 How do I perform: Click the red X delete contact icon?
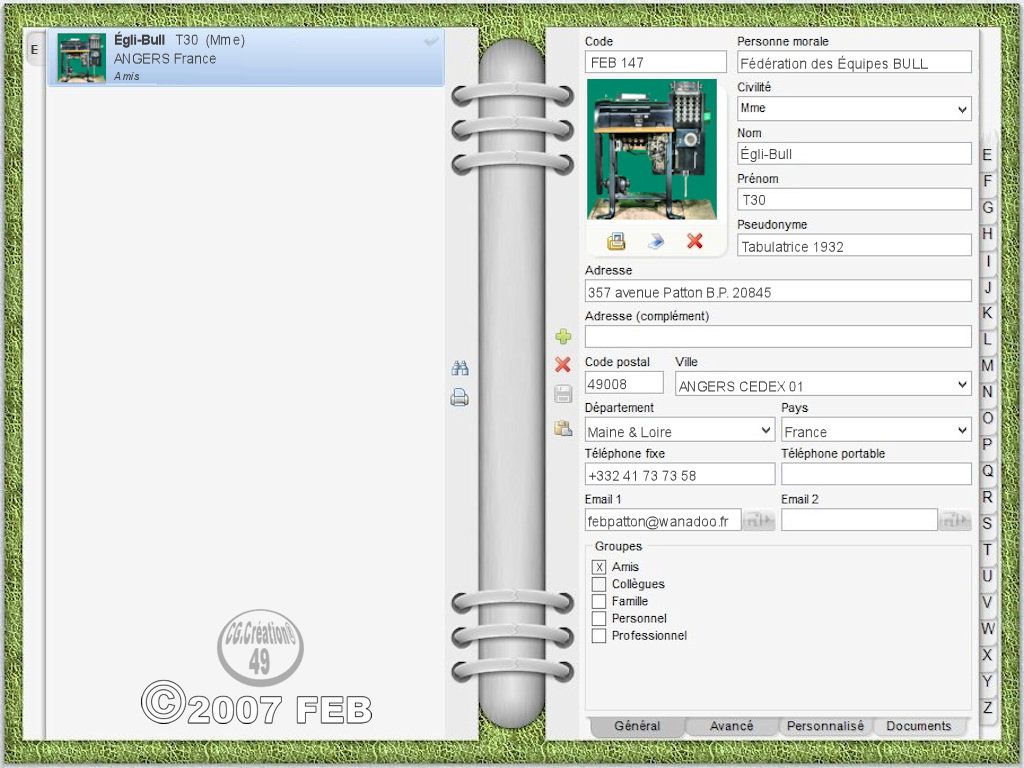point(563,364)
